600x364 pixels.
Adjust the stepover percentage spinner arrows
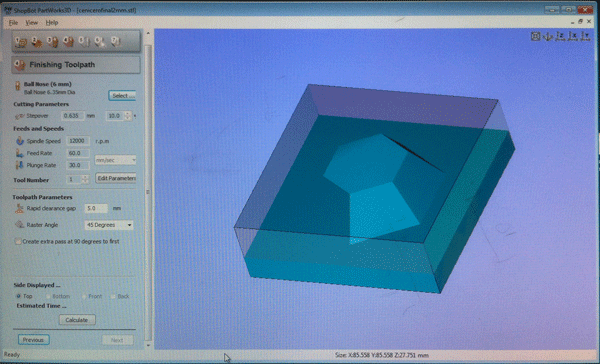click(x=128, y=116)
